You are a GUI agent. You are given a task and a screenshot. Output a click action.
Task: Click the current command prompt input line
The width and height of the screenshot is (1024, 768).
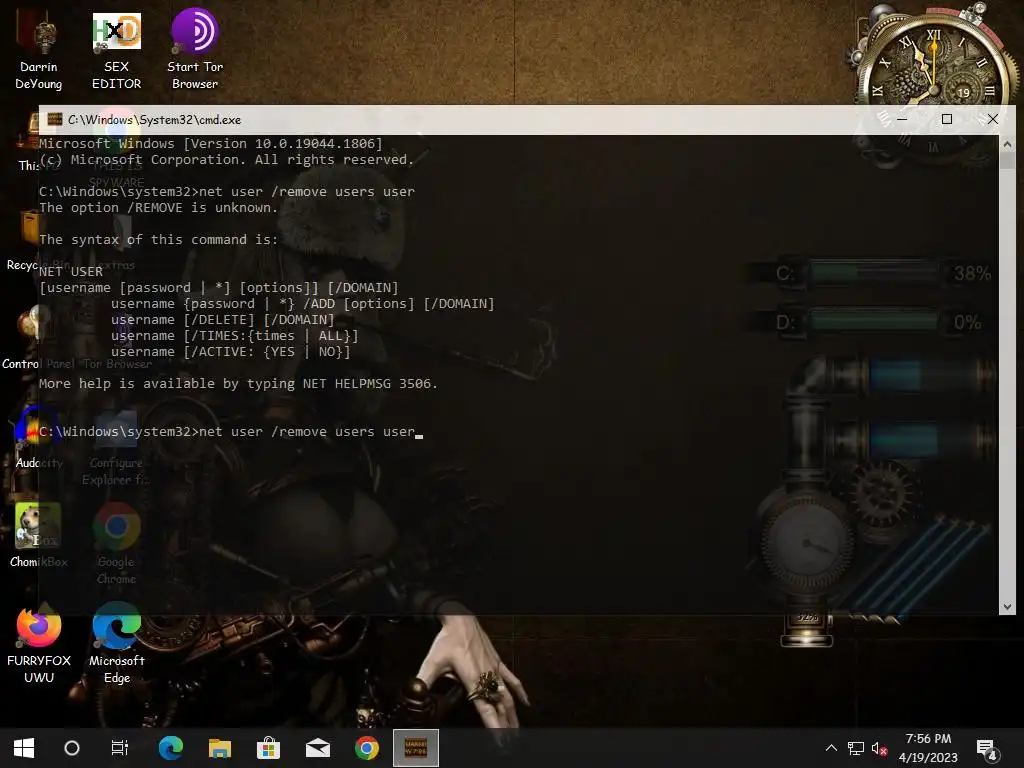pos(230,432)
